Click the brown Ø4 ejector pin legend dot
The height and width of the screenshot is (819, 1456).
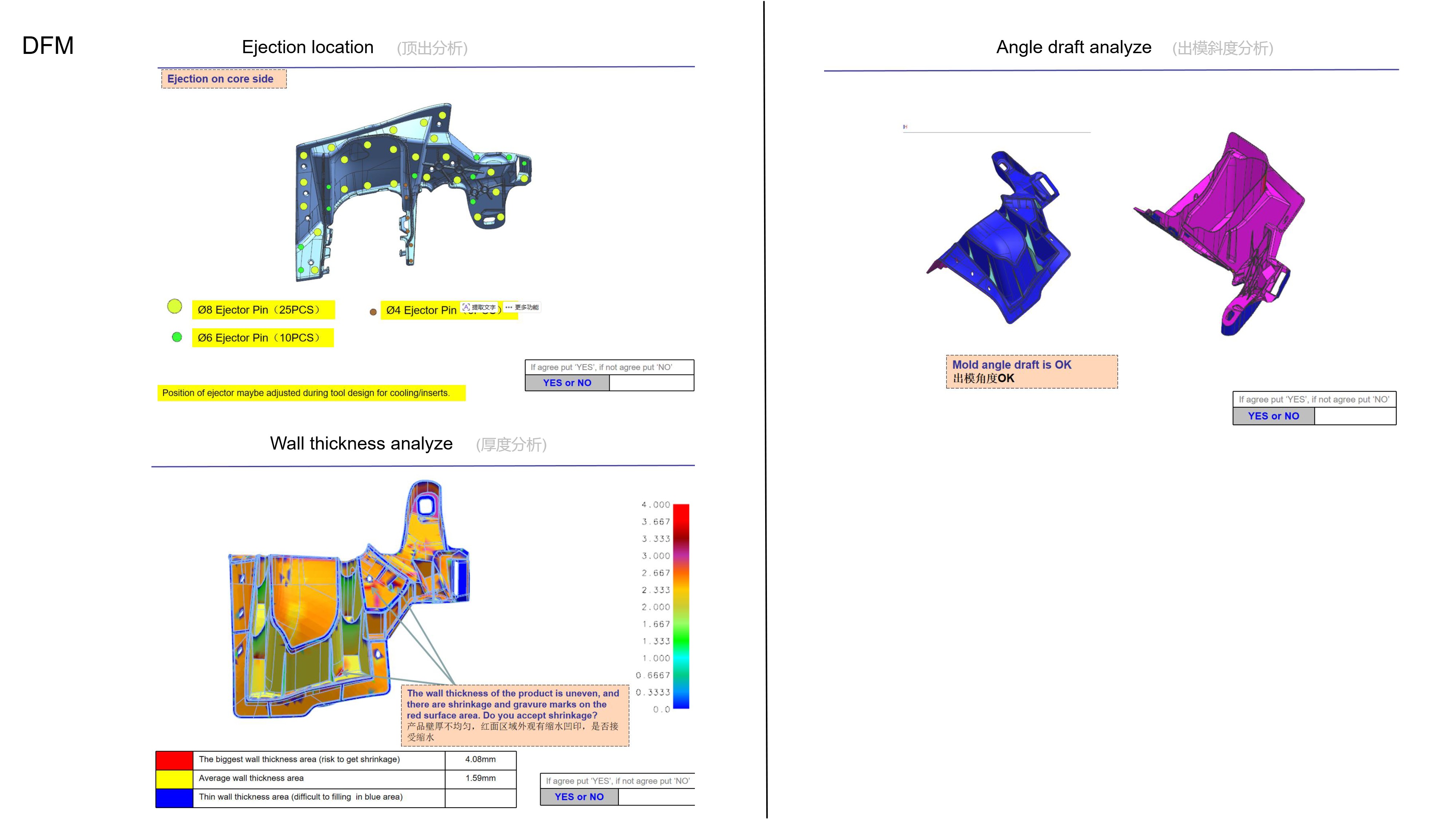(373, 312)
